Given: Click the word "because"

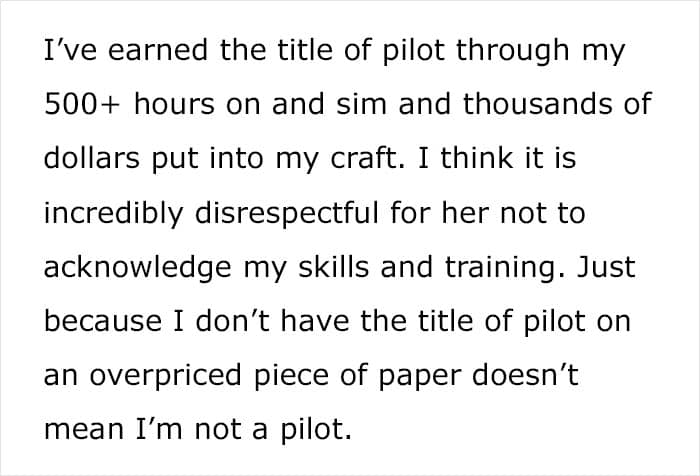Looking at the screenshot, I should coord(103,321).
